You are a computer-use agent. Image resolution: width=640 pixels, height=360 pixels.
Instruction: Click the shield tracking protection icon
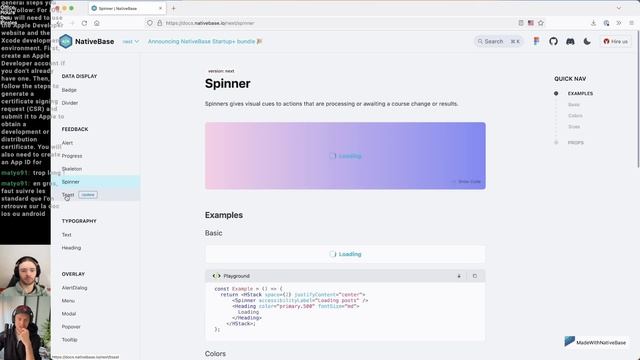(x=150, y=23)
